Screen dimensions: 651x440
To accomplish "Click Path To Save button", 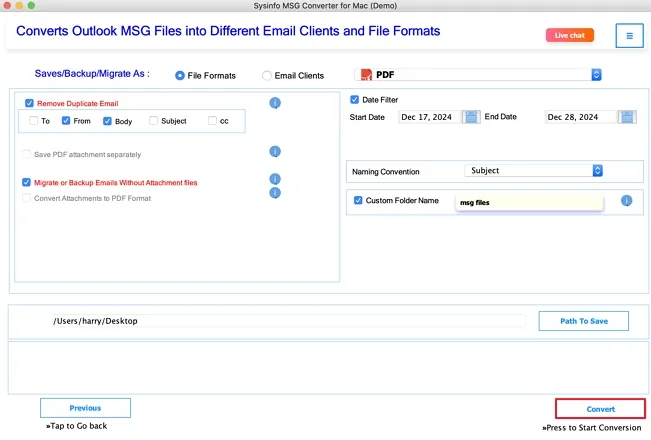I will coord(583,321).
